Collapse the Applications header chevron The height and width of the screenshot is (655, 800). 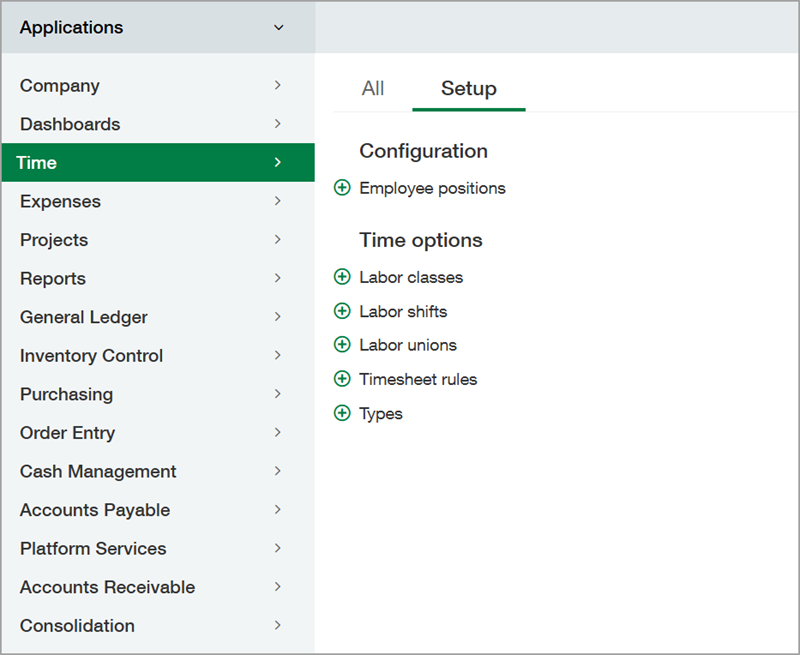(x=279, y=28)
